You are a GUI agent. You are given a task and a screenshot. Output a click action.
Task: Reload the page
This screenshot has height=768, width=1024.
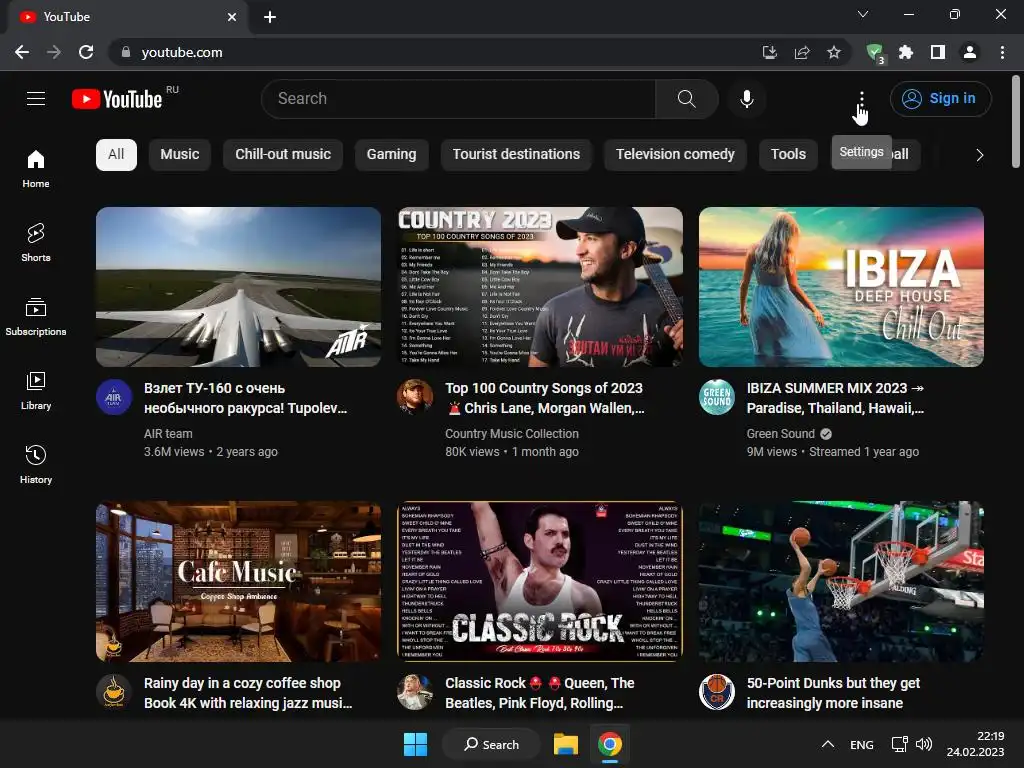pyautogui.click(x=86, y=52)
